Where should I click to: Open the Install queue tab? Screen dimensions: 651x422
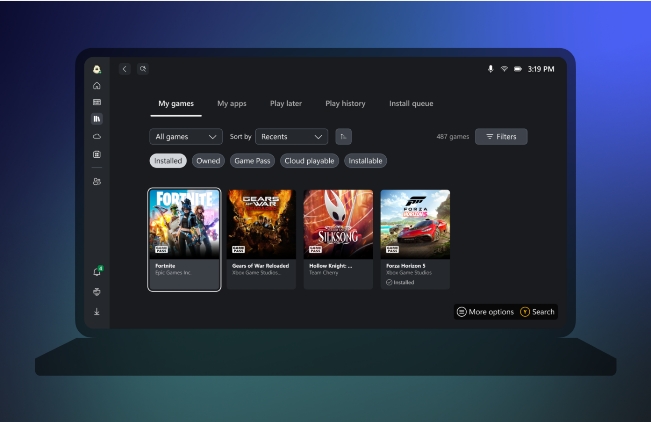411,103
